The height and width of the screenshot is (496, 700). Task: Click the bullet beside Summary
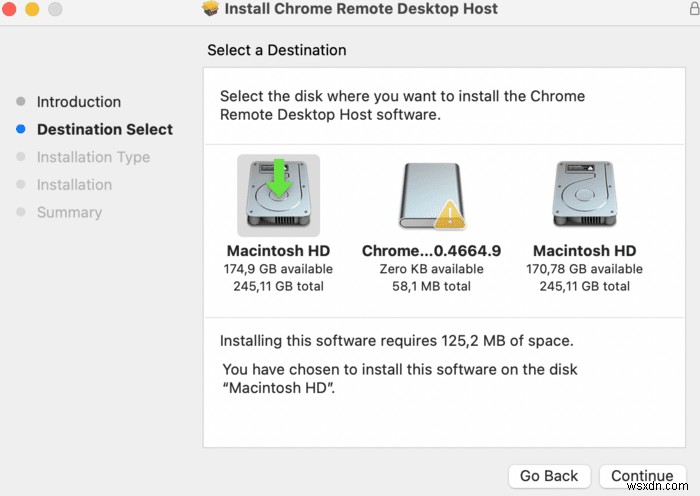22,212
